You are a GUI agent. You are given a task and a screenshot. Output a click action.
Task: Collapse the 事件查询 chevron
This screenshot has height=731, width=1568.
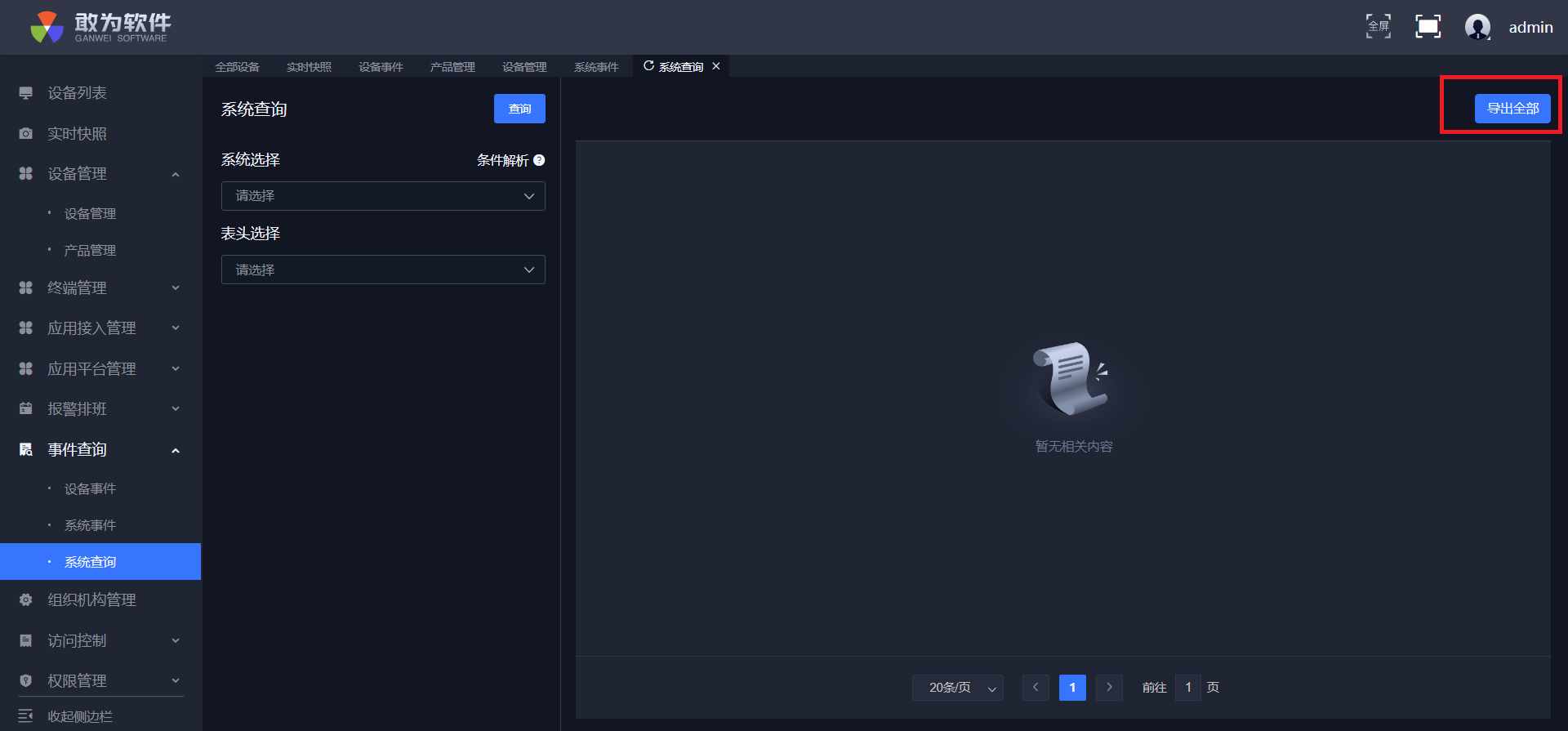pos(176,450)
